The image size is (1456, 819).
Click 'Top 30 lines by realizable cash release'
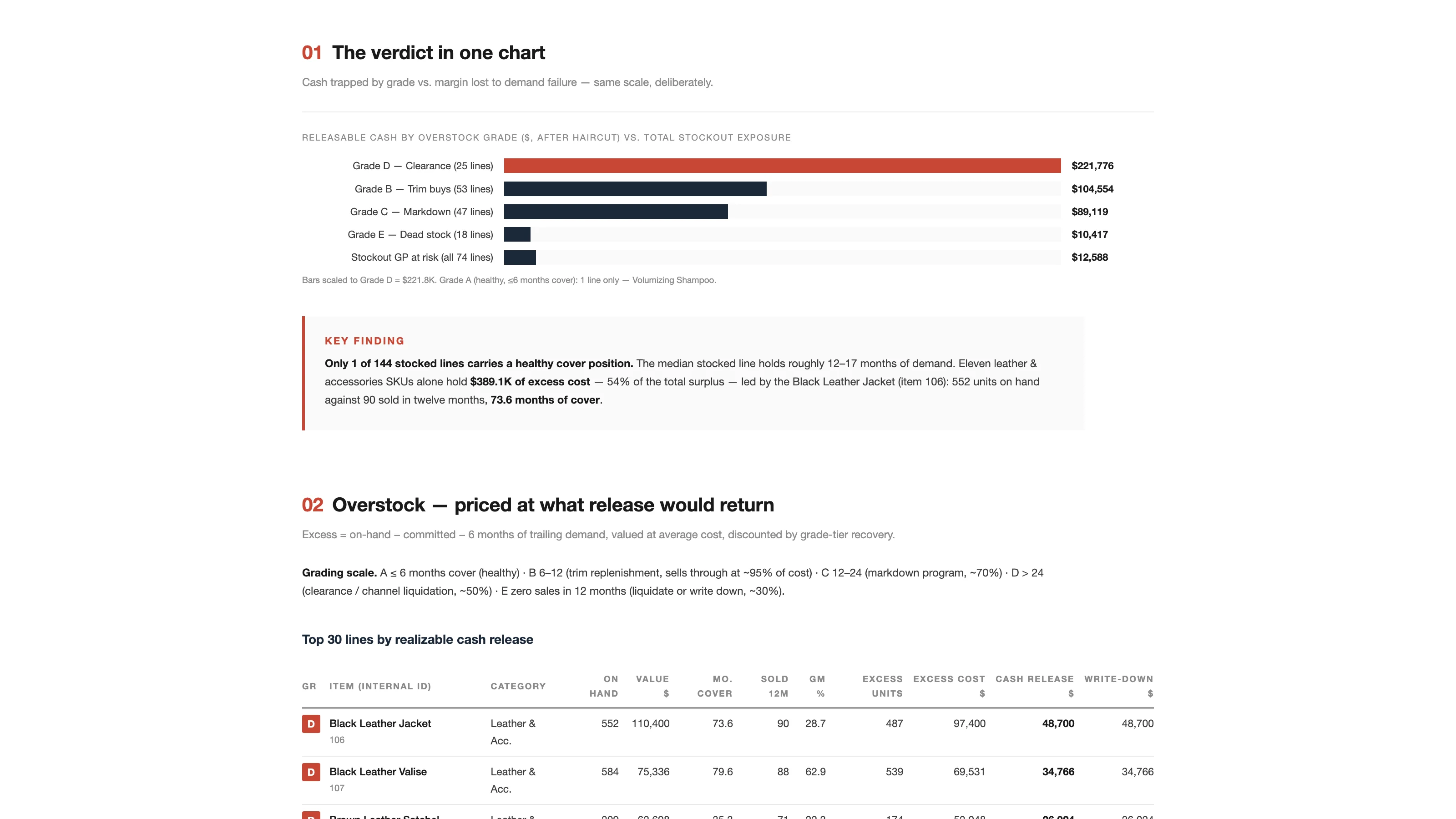click(418, 639)
